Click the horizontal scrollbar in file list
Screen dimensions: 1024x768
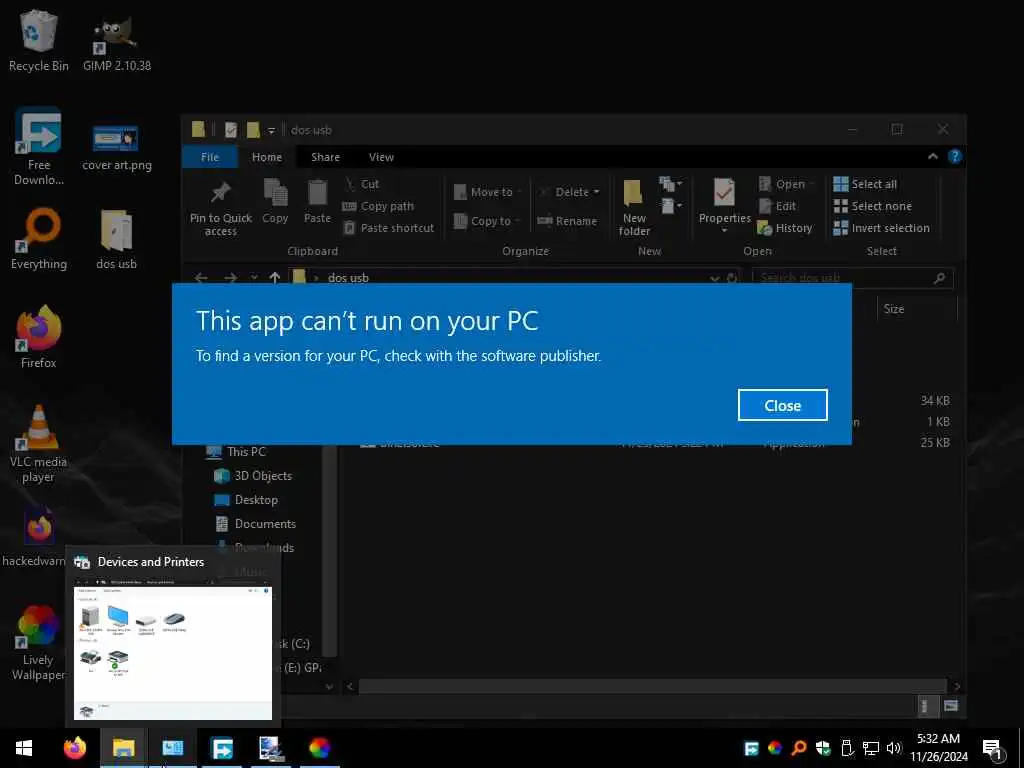pos(652,686)
